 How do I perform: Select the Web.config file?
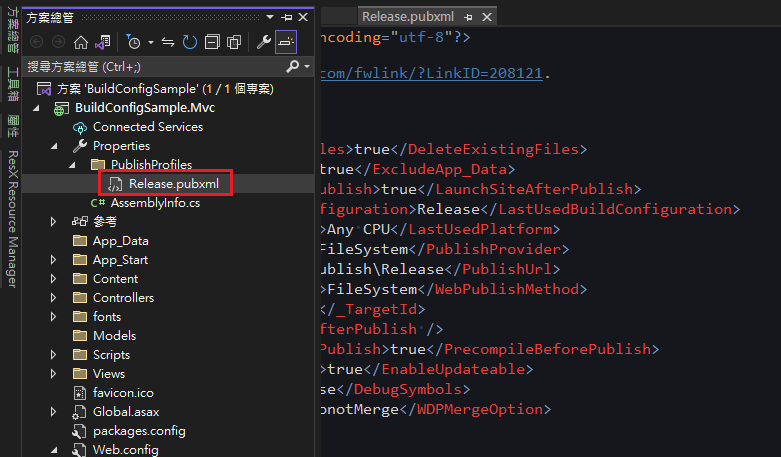[x=126, y=450]
